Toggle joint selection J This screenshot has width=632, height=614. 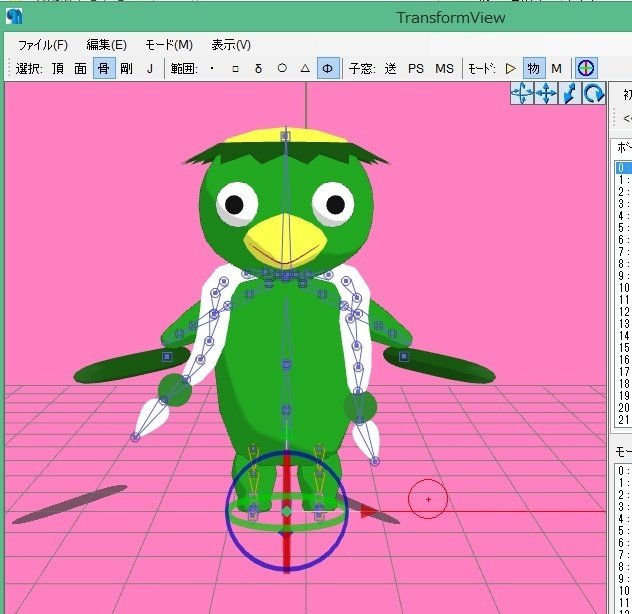click(150, 69)
